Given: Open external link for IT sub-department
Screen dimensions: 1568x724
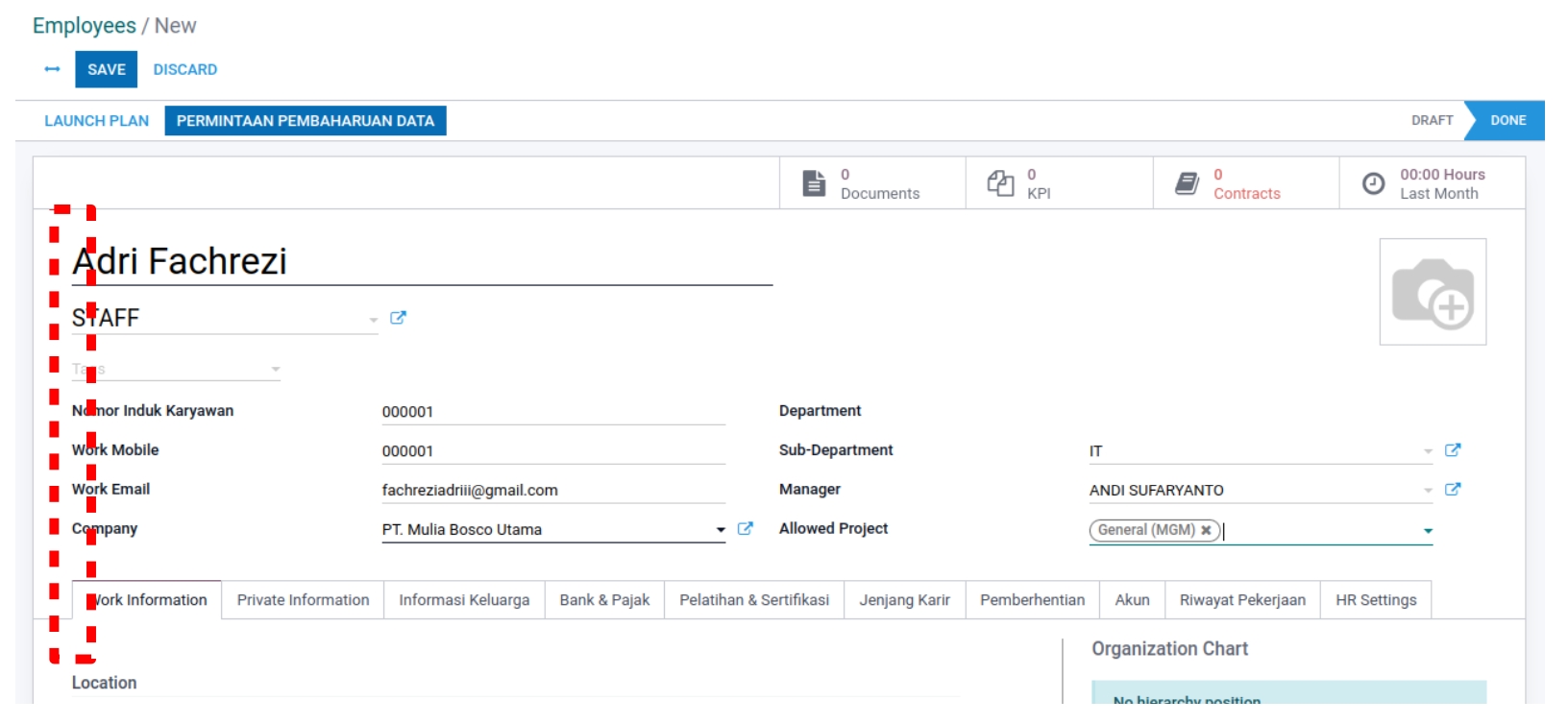Looking at the screenshot, I should (1453, 450).
